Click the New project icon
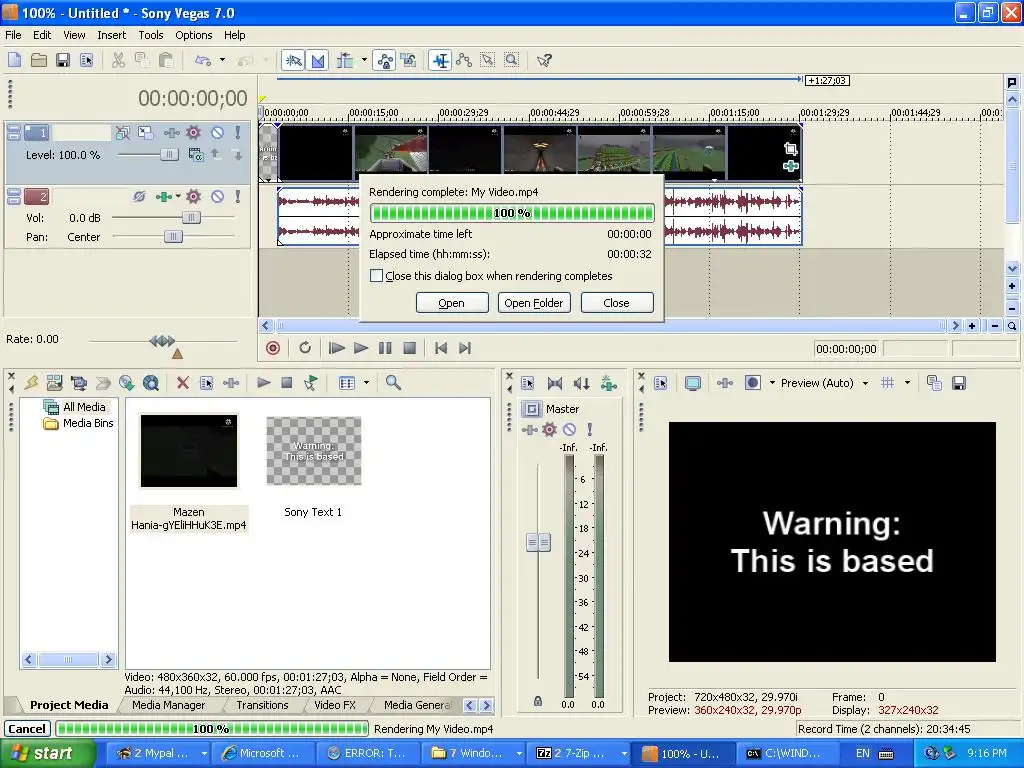Viewport: 1024px width, 768px height. tap(14, 61)
